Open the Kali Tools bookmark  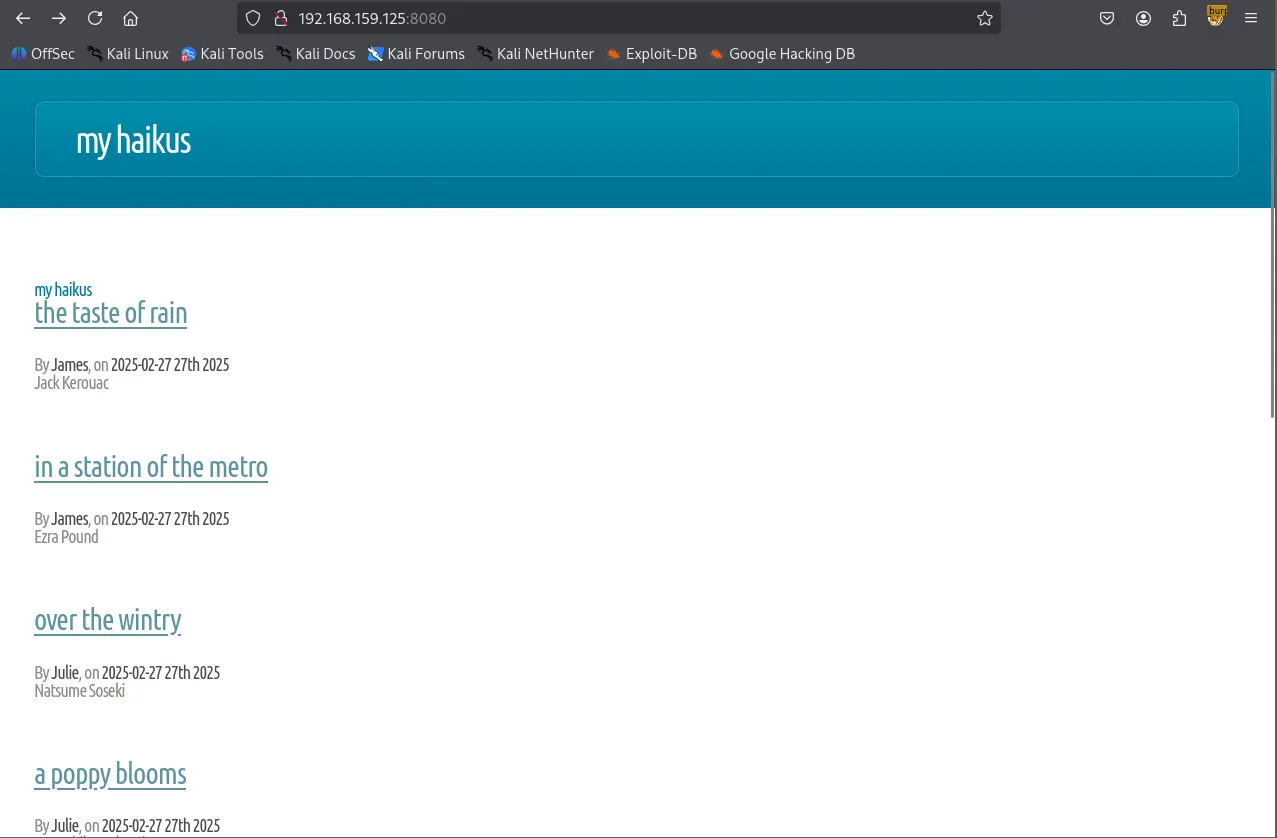pos(222,54)
